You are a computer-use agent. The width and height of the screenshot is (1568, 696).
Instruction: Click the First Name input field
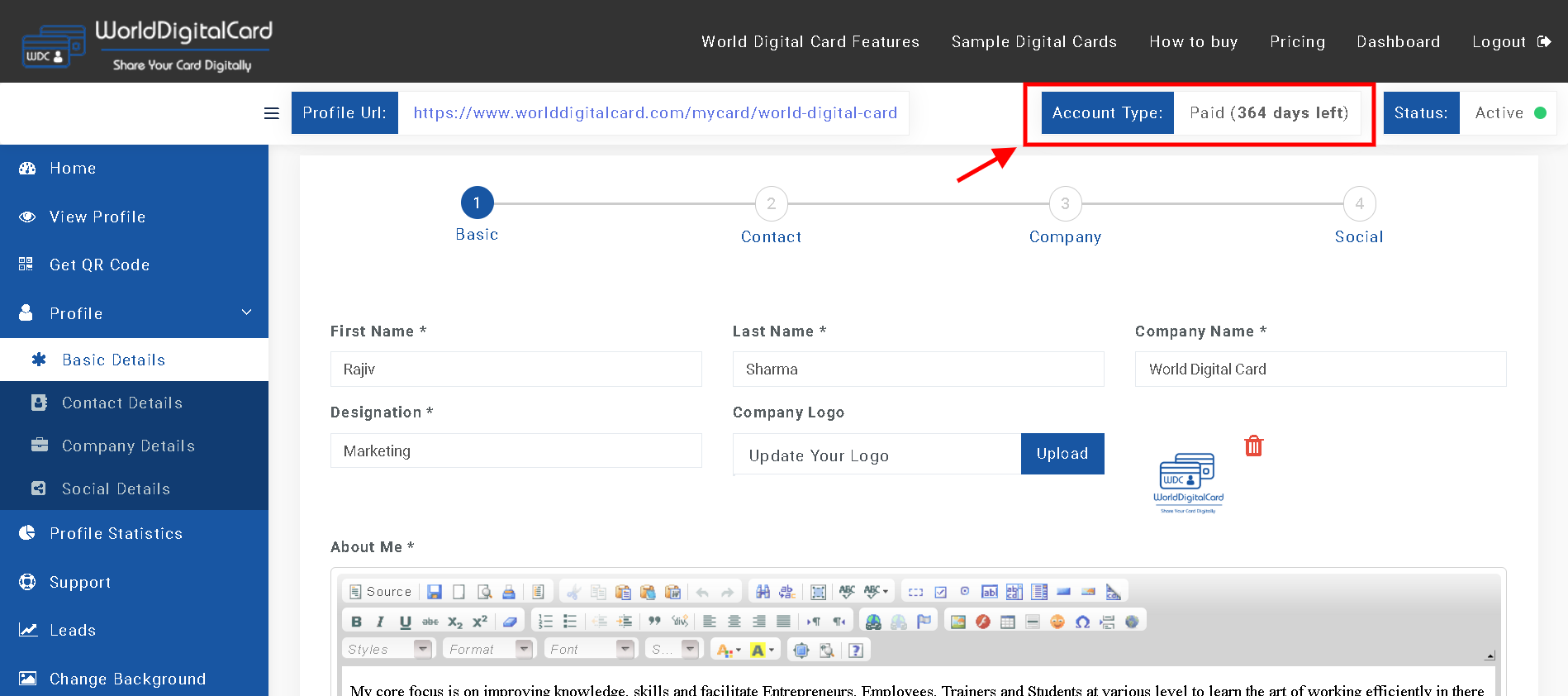click(516, 369)
